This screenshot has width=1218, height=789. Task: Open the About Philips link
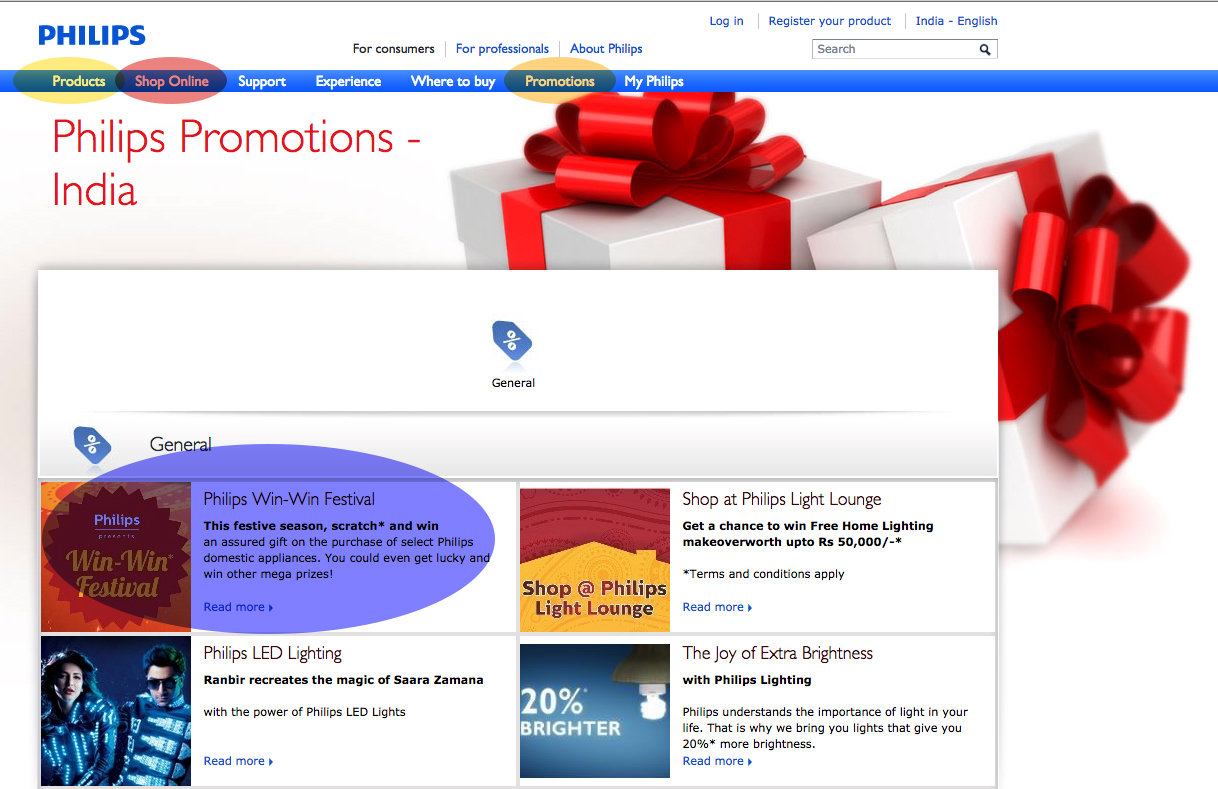tap(606, 48)
